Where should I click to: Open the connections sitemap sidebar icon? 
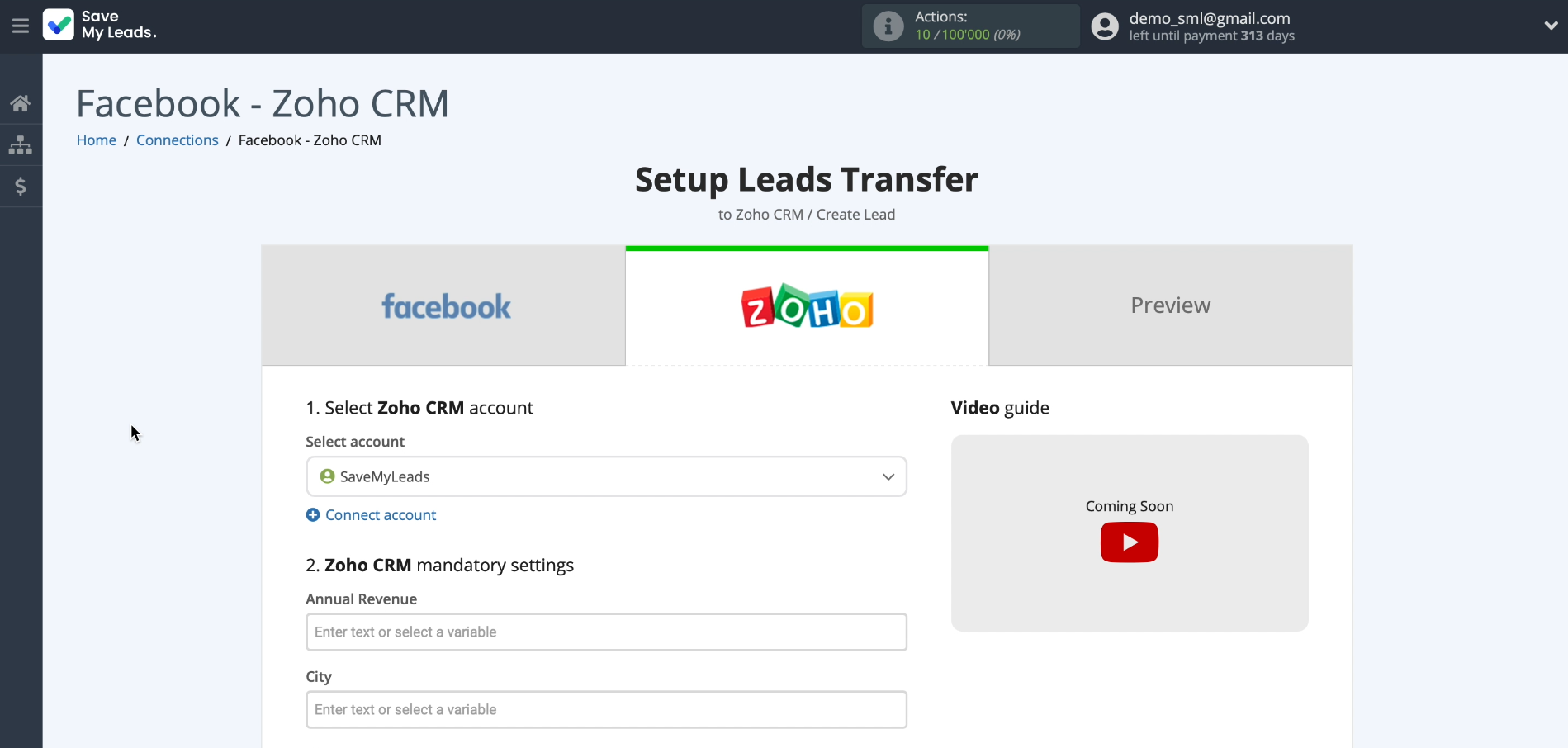pos(21,145)
